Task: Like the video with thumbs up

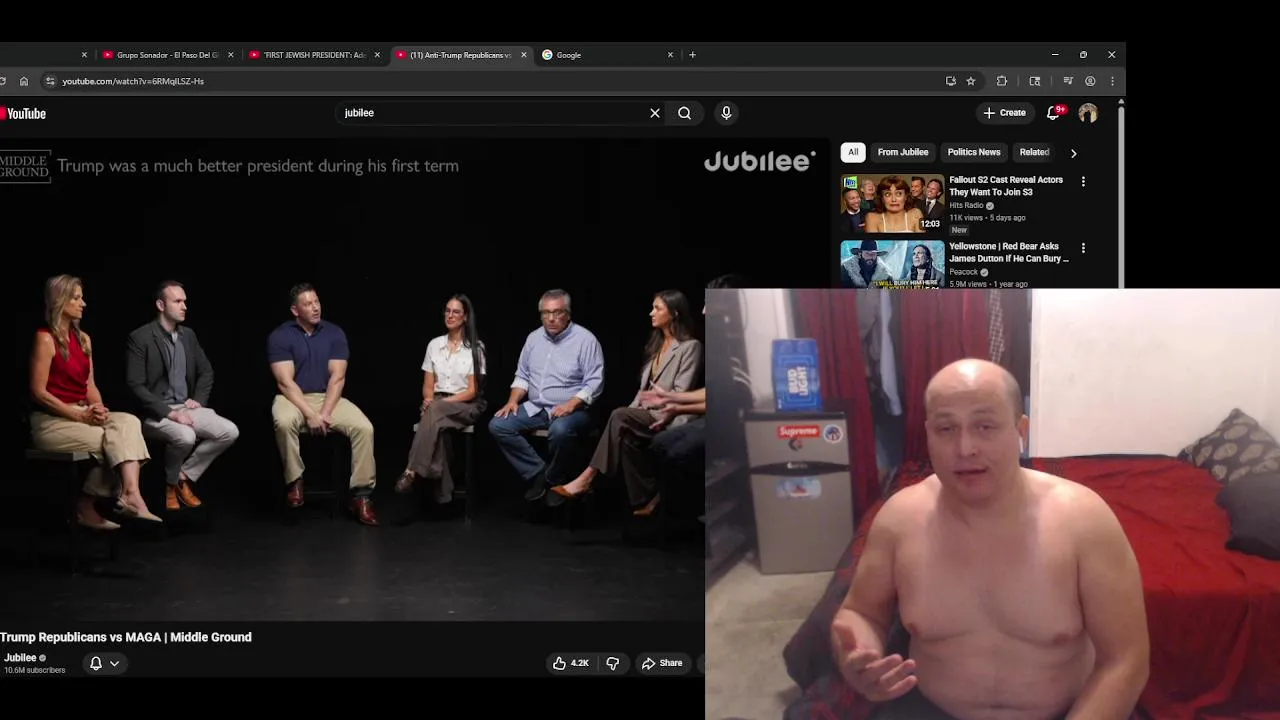Action: pos(570,663)
